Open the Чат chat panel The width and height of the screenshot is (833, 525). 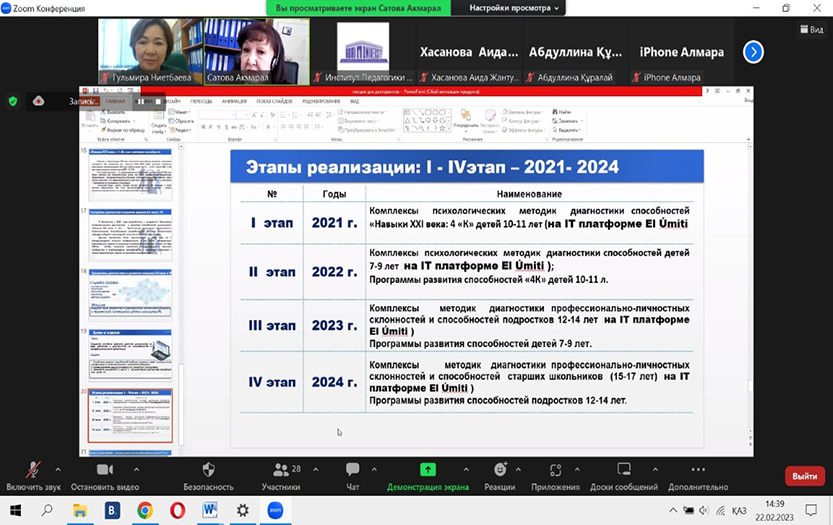coord(352,469)
